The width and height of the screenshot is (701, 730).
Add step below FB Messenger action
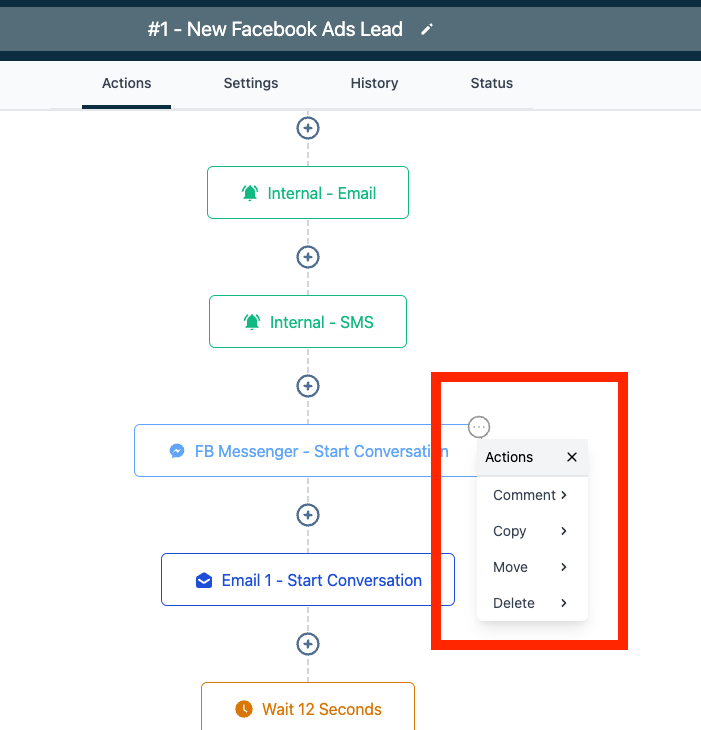308,515
